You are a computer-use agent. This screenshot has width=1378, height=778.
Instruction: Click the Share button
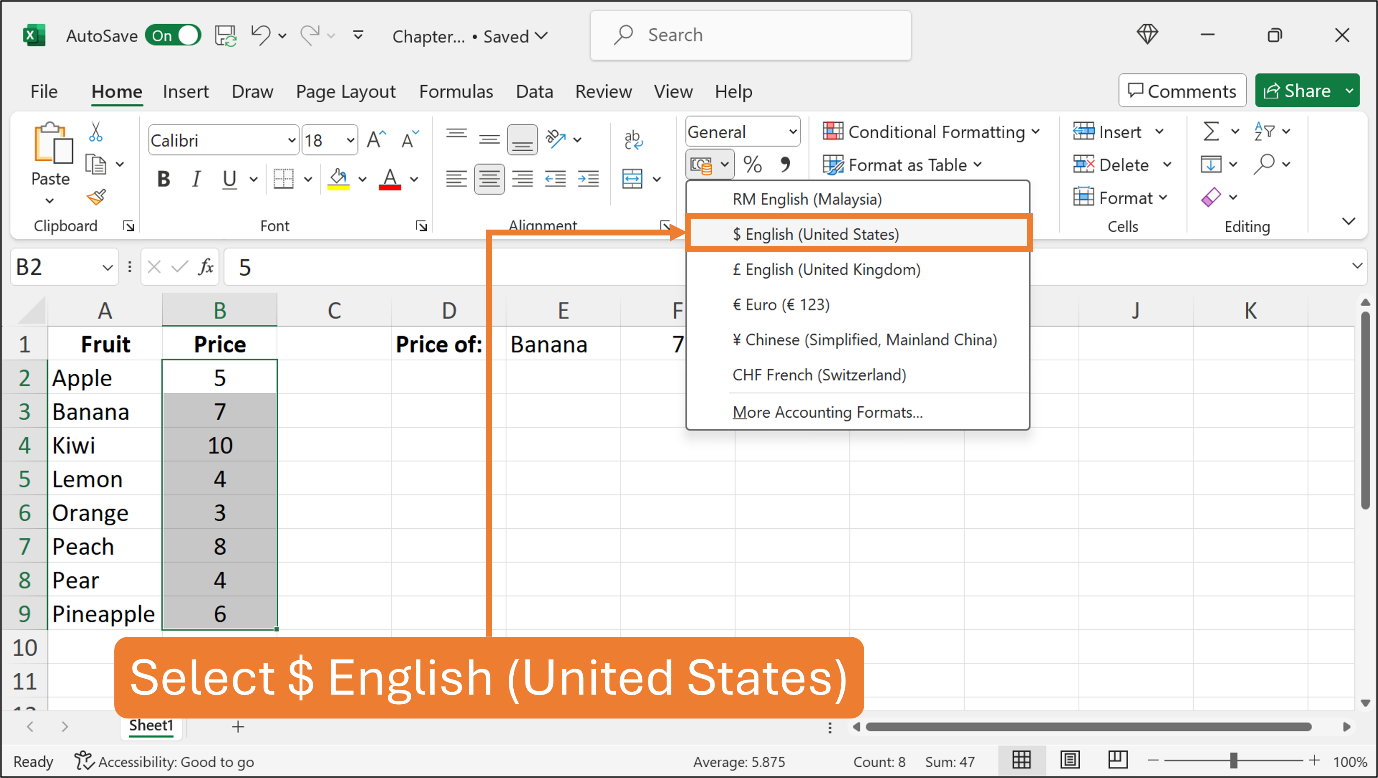(x=1297, y=91)
